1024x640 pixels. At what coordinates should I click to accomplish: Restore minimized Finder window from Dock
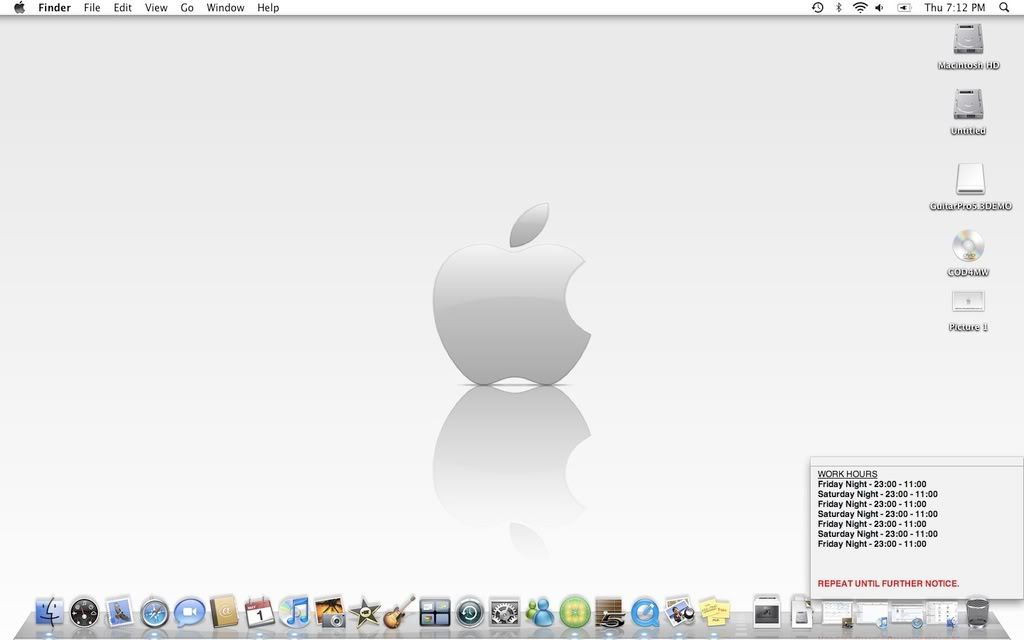click(x=942, y=613)
